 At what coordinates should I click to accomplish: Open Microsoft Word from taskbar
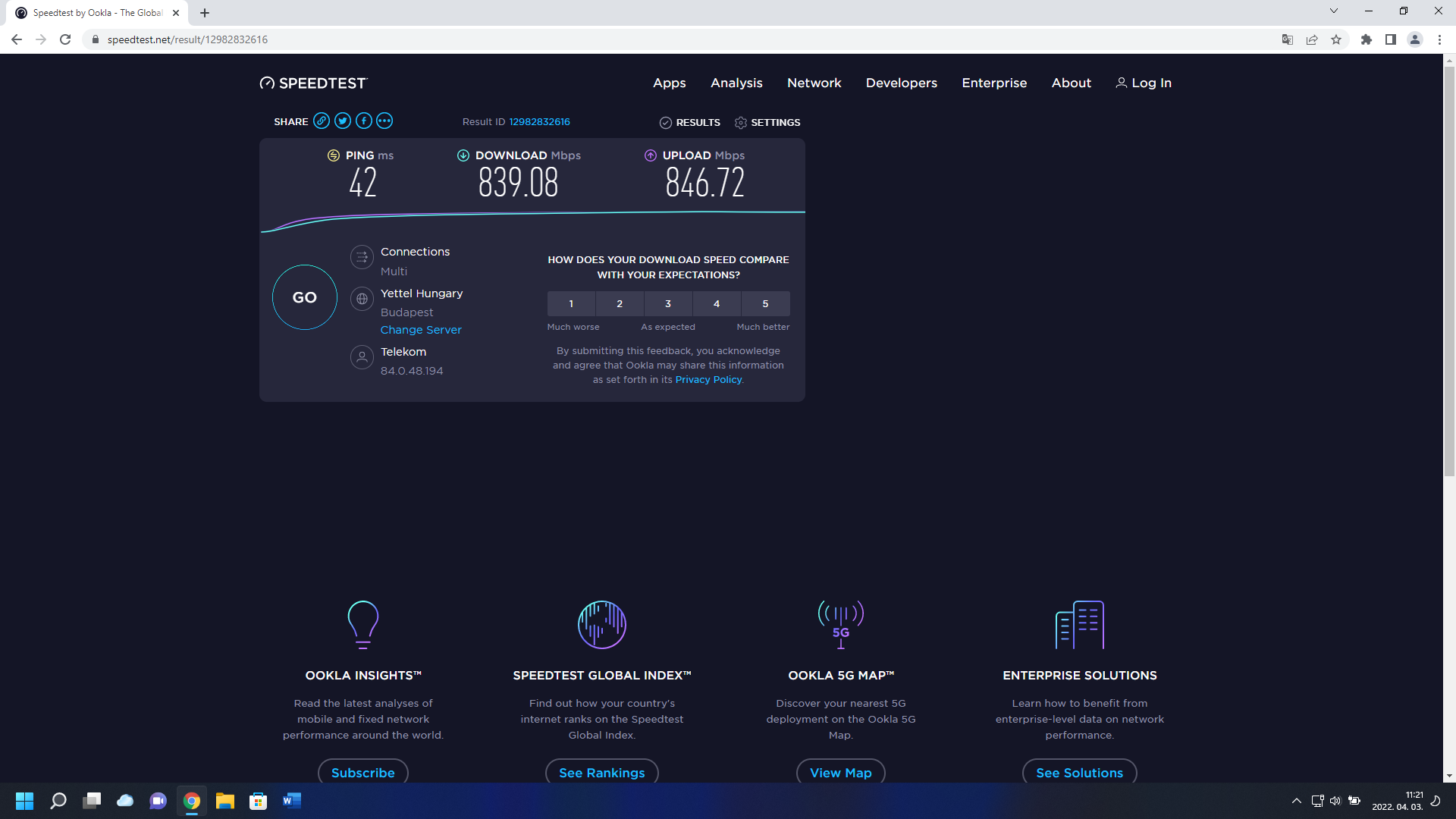click(292, 801)
